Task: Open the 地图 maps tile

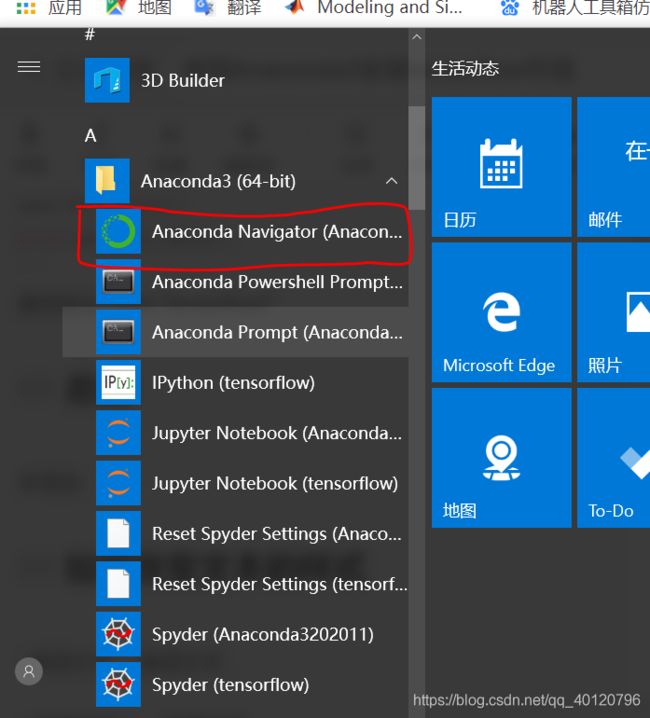Action: [x=502, y=458]
